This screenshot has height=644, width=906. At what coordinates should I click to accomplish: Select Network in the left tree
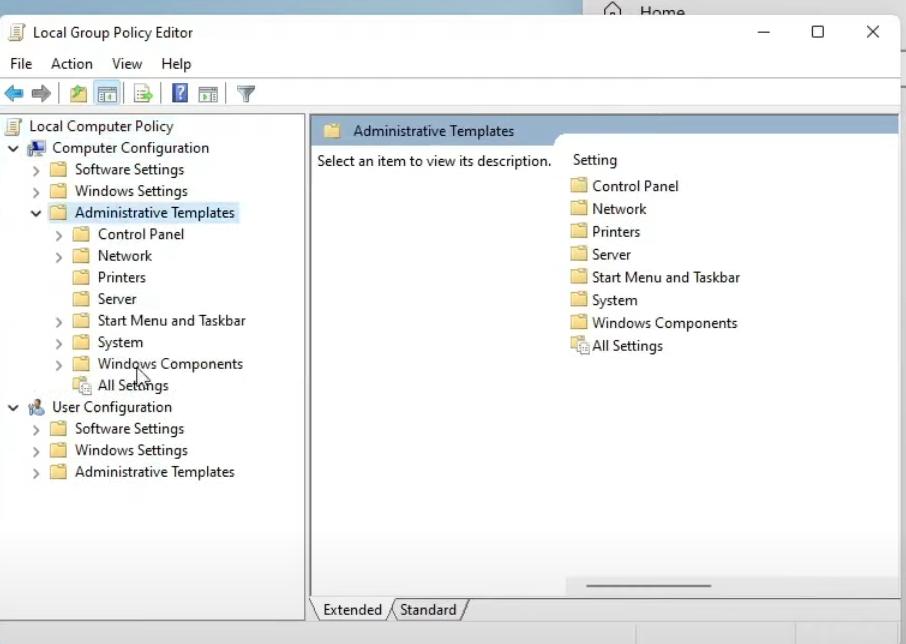pyautogui.click(x=125, y=255)
